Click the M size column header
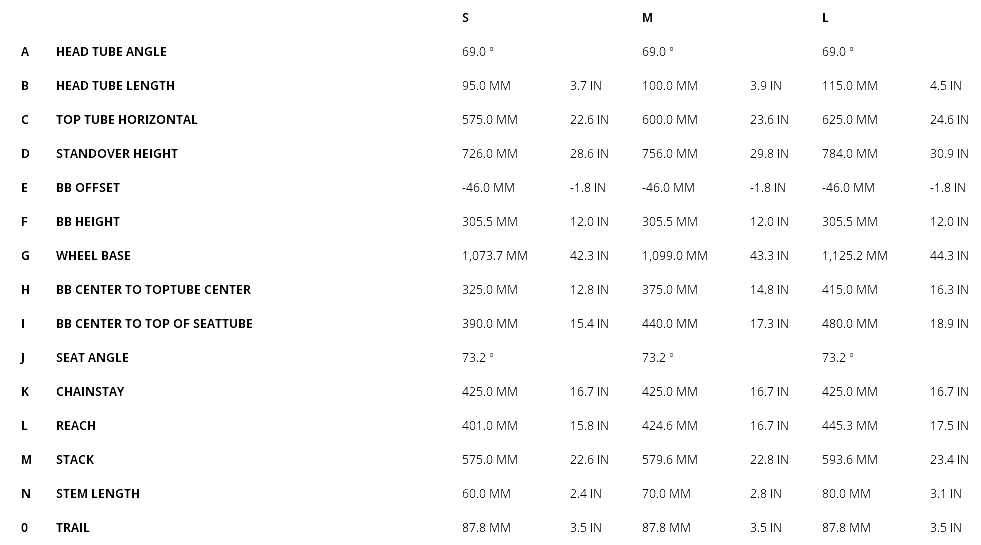Screen dimensions: 981x545 coord(647,18)
